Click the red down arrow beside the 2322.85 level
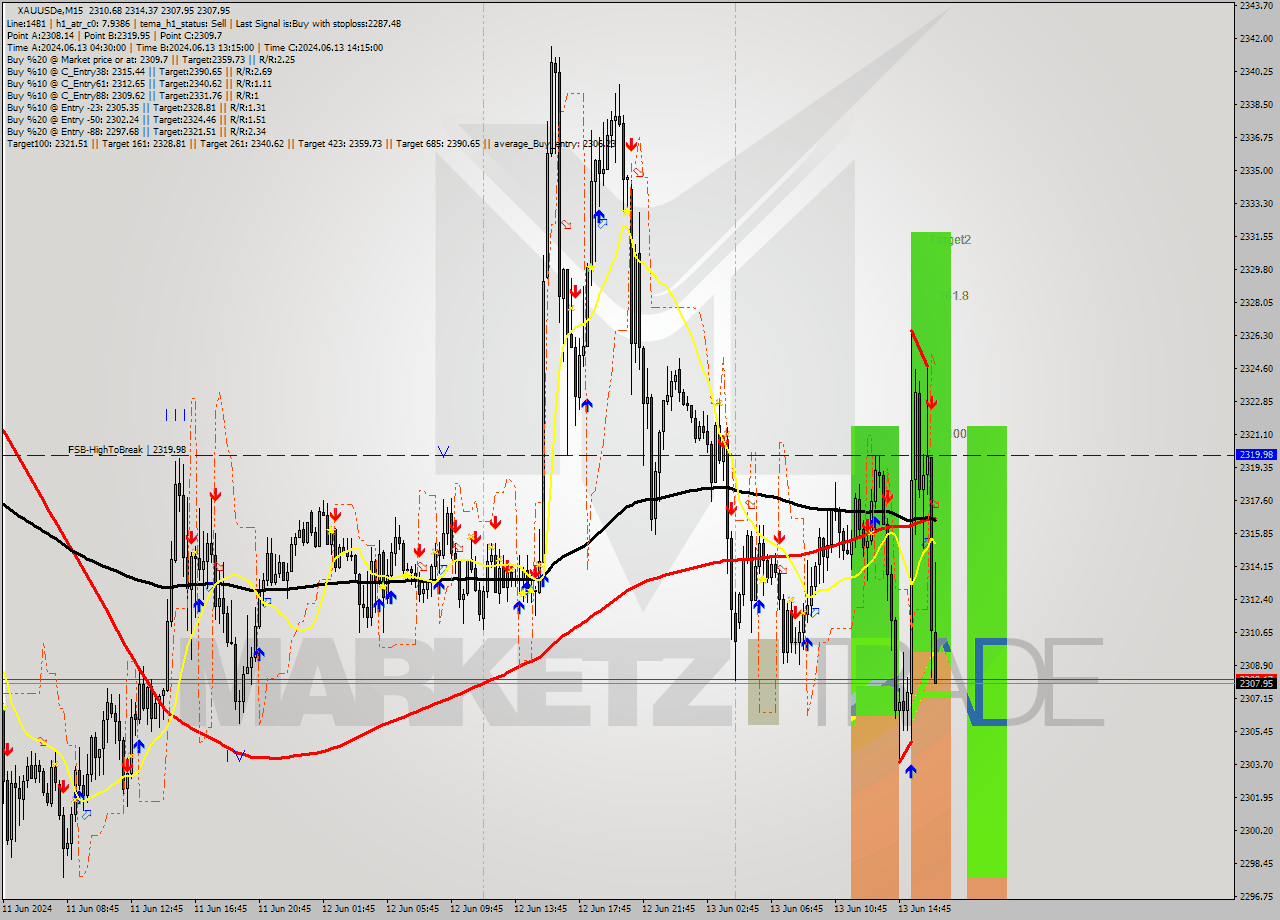 (931, 402)
